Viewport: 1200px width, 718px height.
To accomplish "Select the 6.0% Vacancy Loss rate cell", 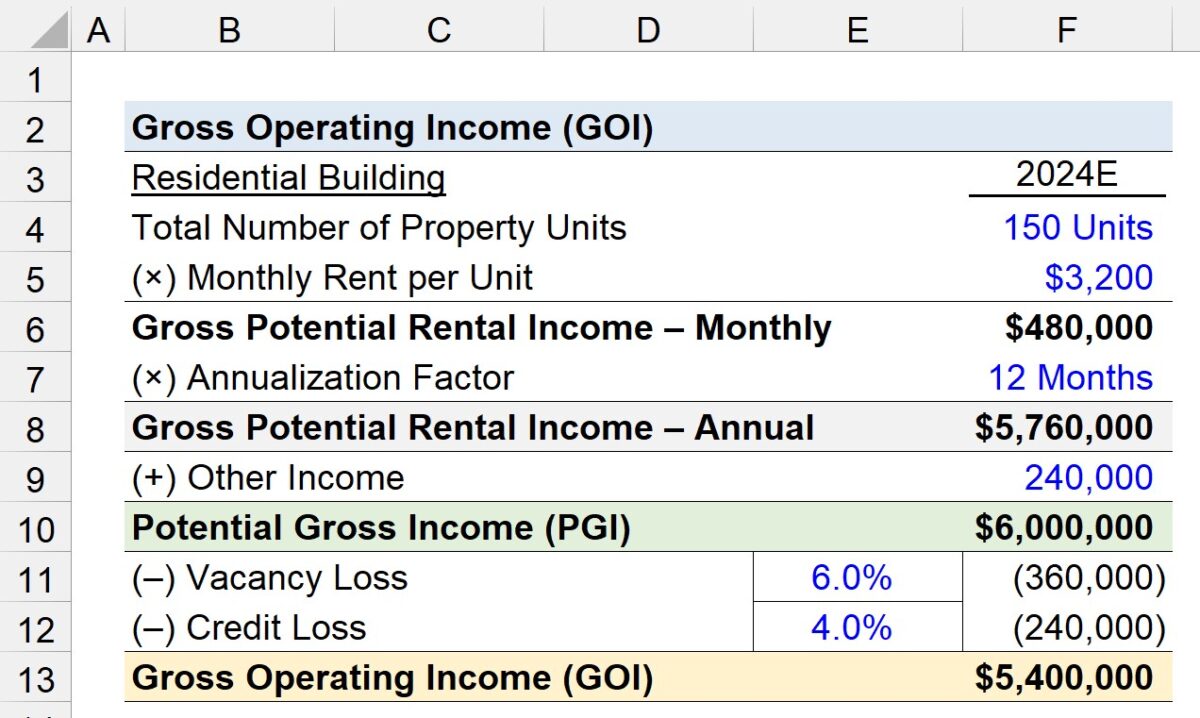I will (857, 578).
